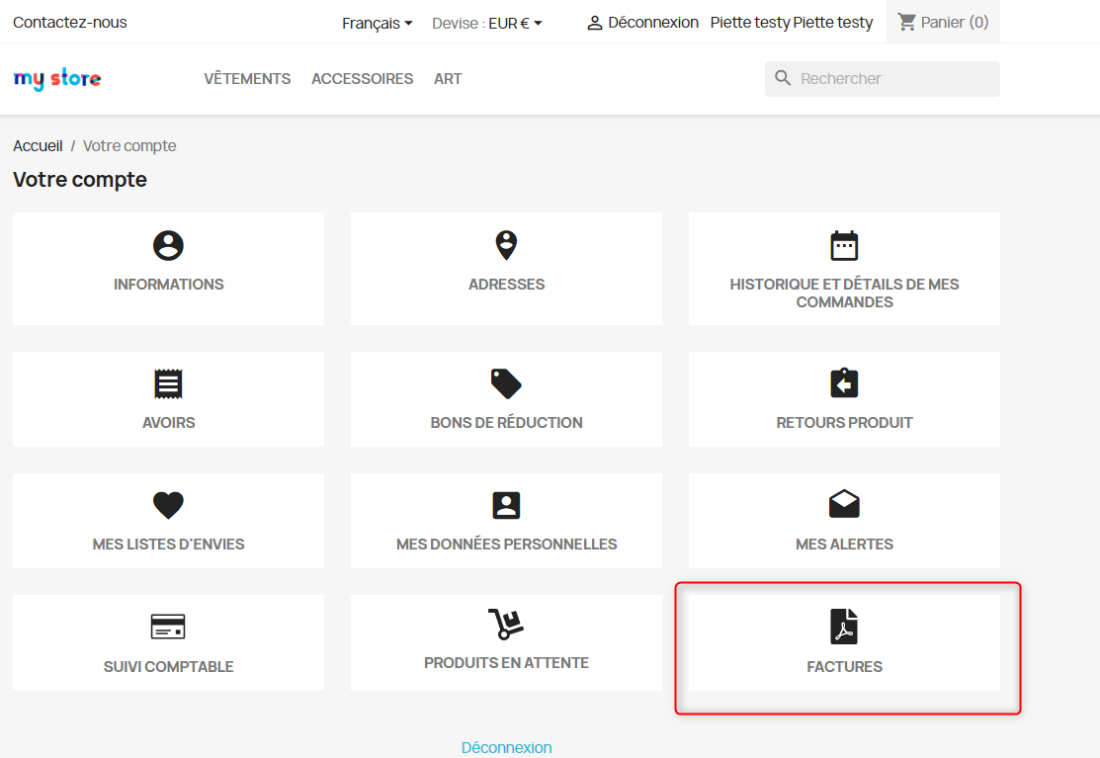Viewport: 1100px width, 758px height.
Task: Open the Produits en attente label
Action: click(x=507, y=663)
